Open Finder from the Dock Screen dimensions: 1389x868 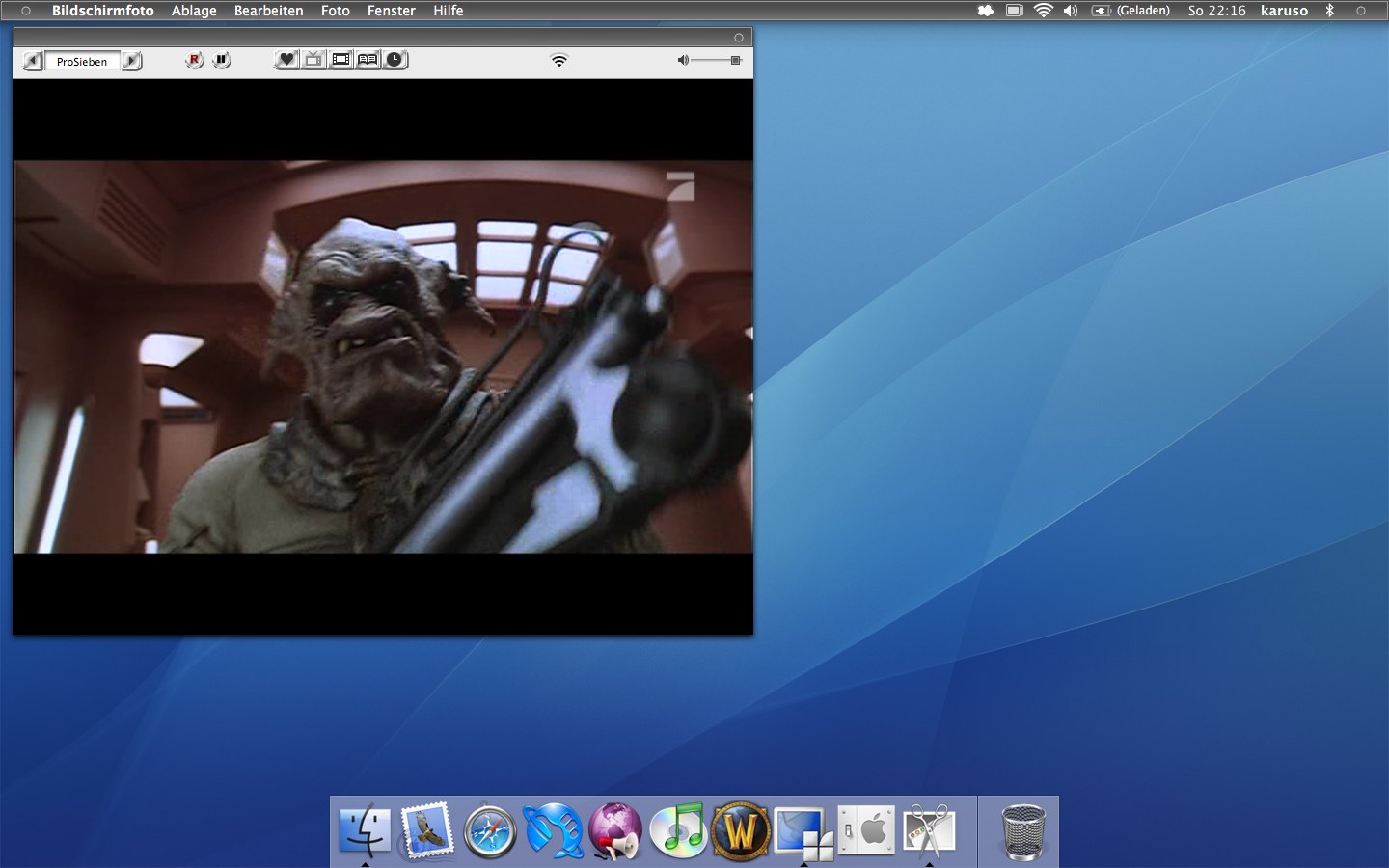(x=365, y=830)
